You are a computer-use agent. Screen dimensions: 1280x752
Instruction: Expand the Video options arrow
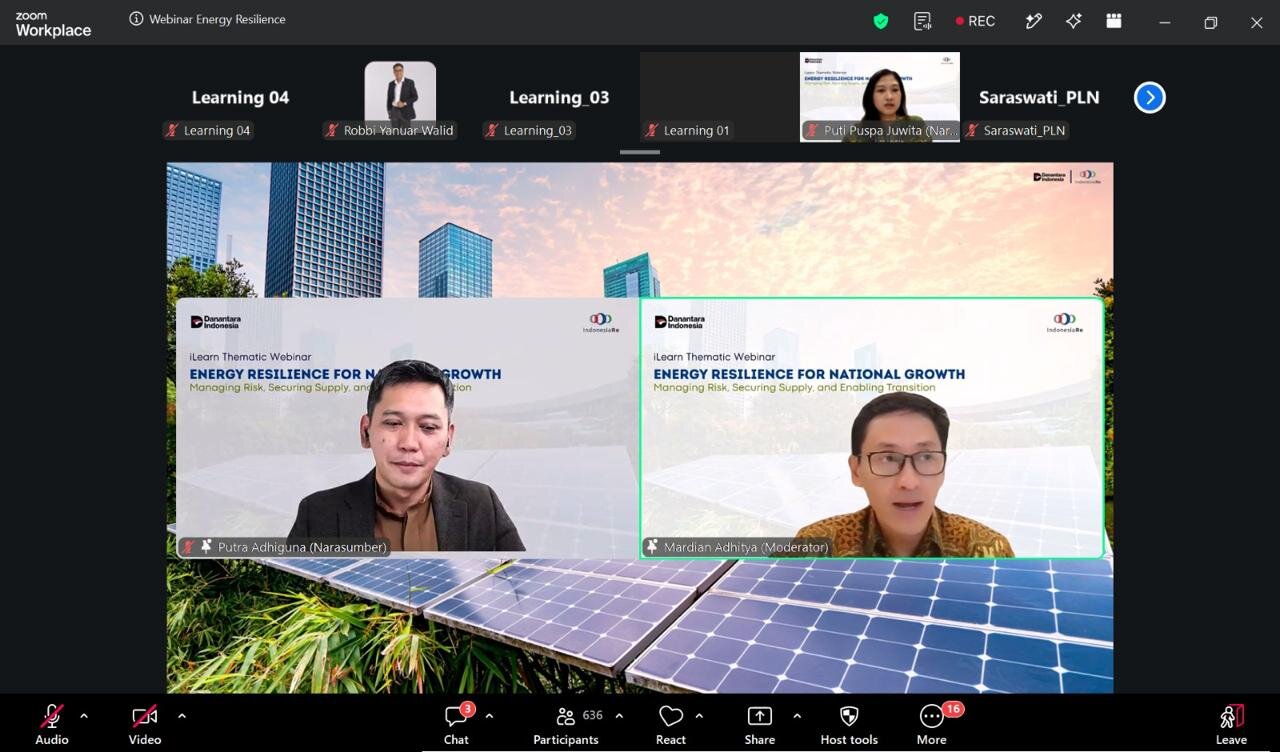[x=181, y=716]
